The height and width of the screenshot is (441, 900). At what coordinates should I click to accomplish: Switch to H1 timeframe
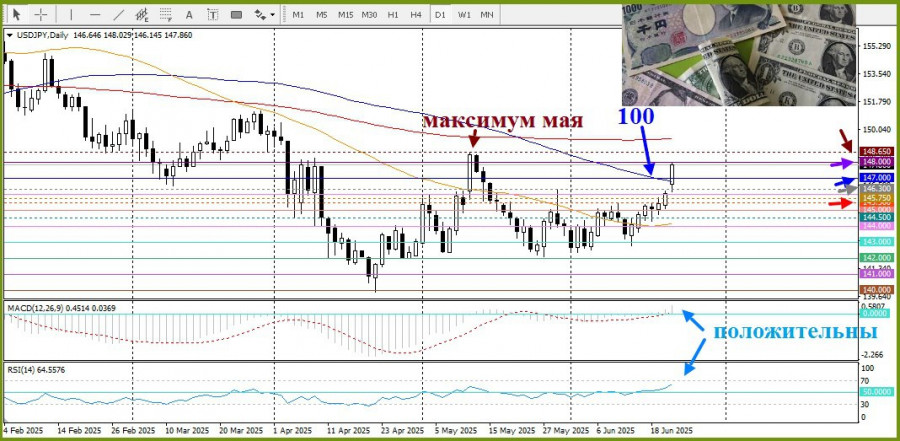(393, 14)
